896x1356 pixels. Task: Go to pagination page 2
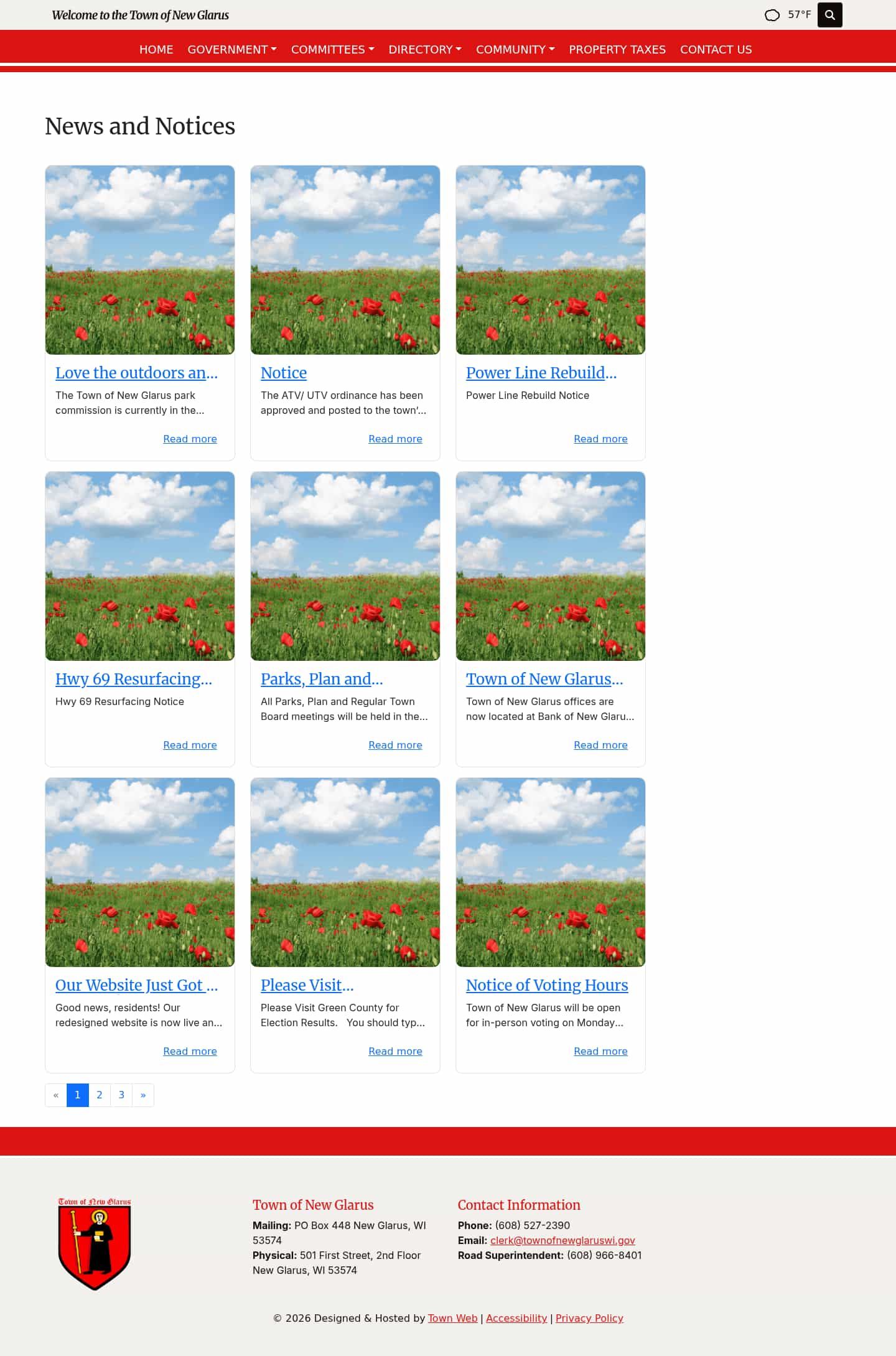[x=100, y=1095]
